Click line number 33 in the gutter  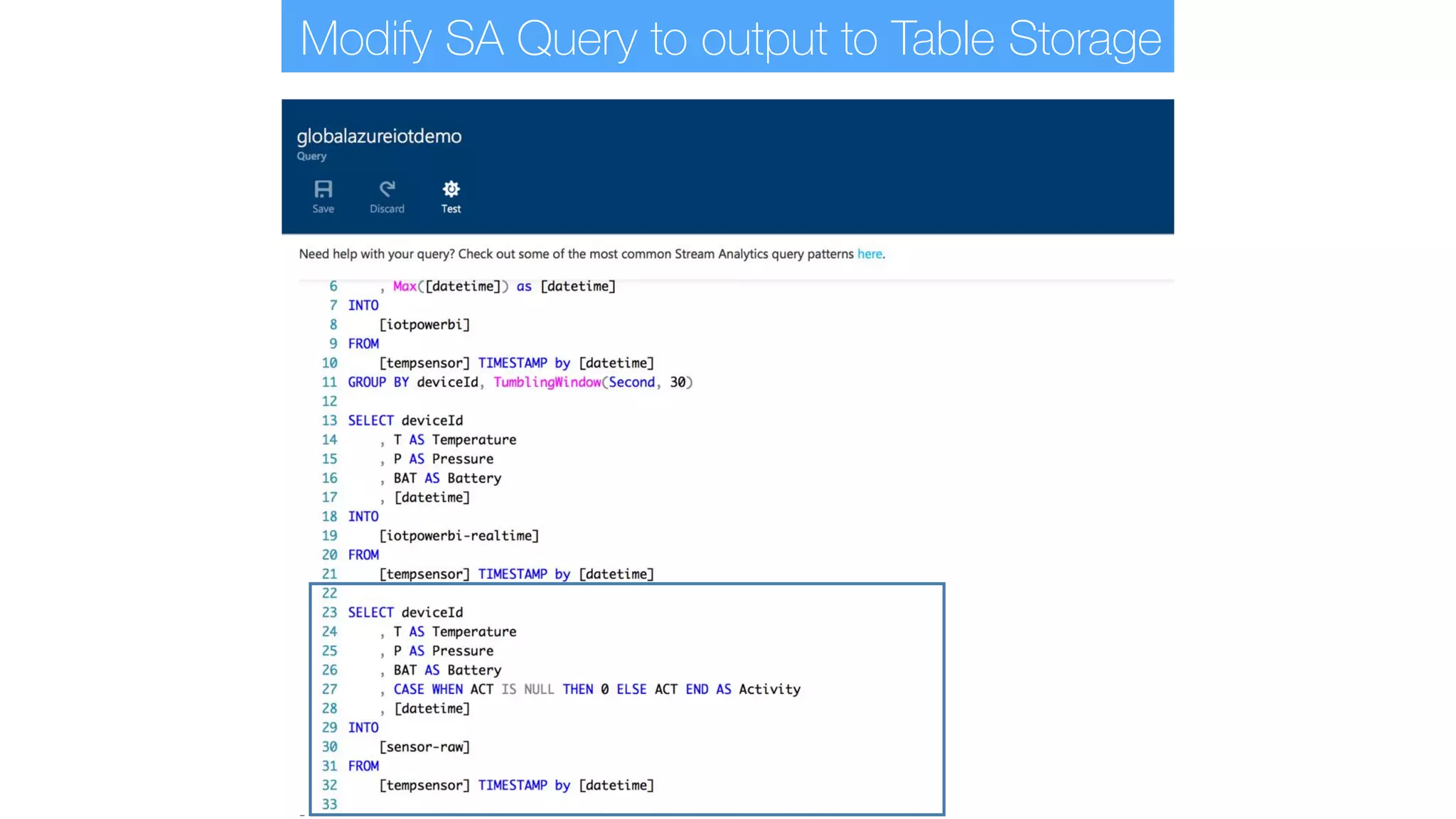329,805
